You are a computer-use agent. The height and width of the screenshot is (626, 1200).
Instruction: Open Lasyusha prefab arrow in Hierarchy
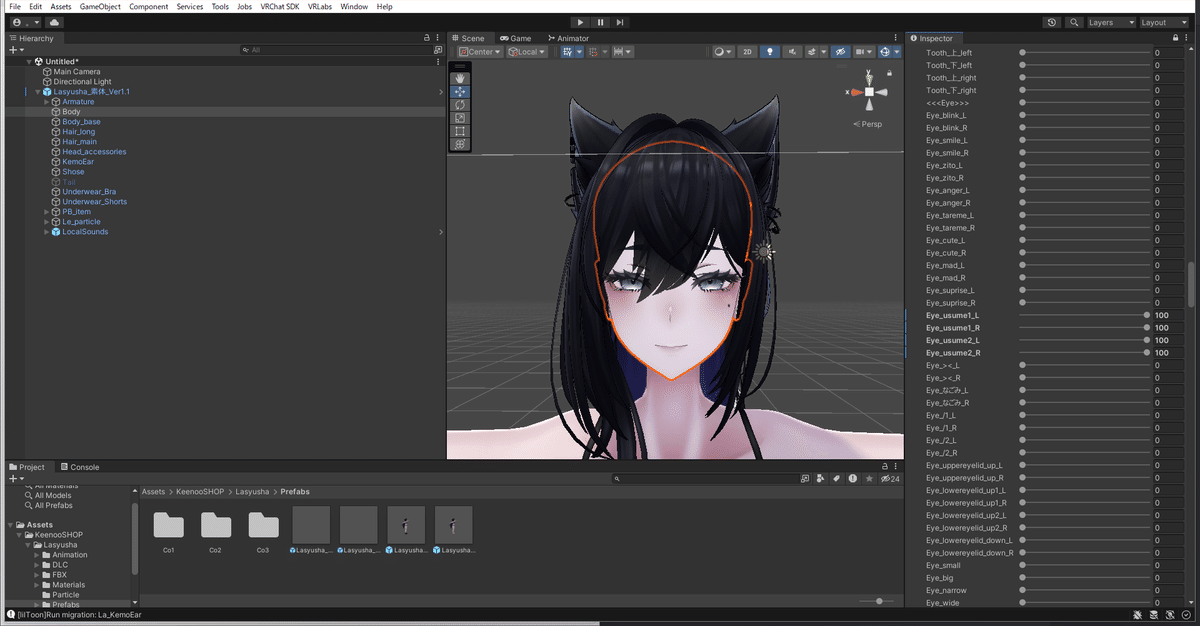[x=441, y=92]
